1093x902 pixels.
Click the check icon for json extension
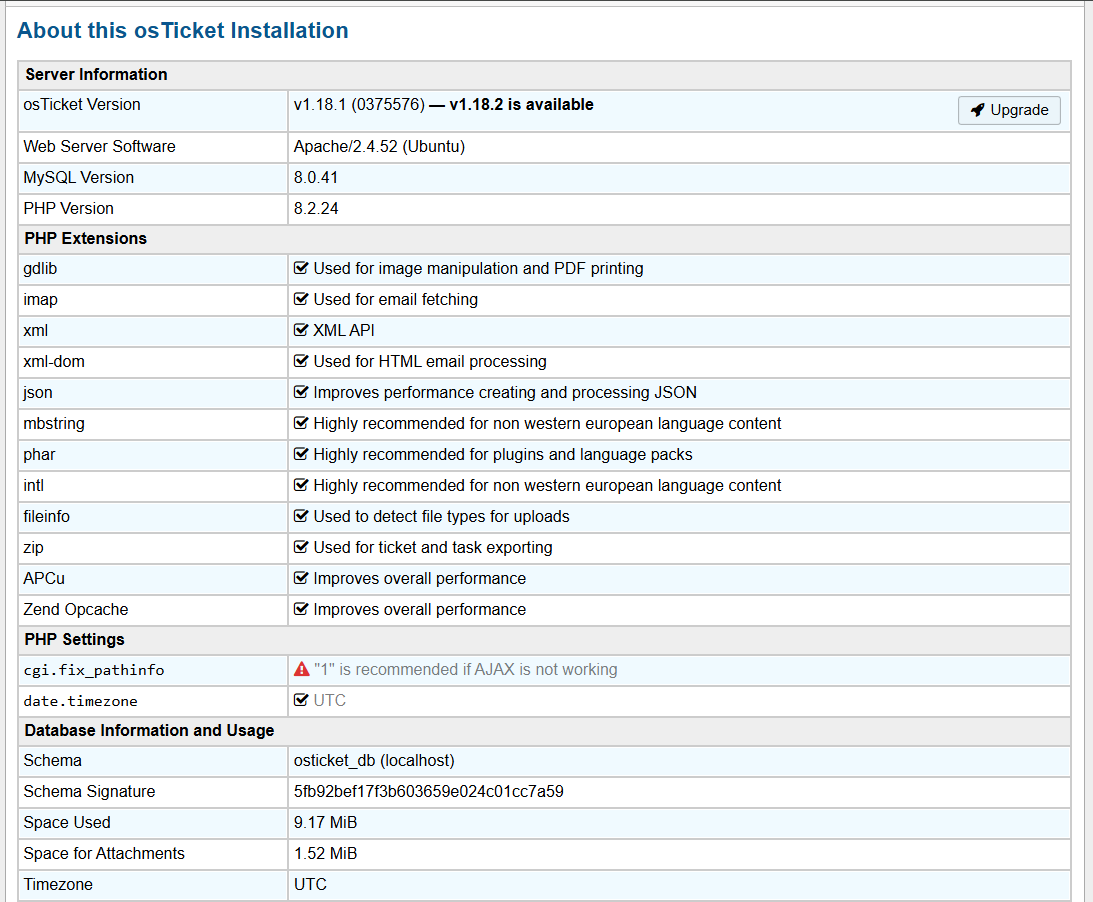click(x=301, y=392)
